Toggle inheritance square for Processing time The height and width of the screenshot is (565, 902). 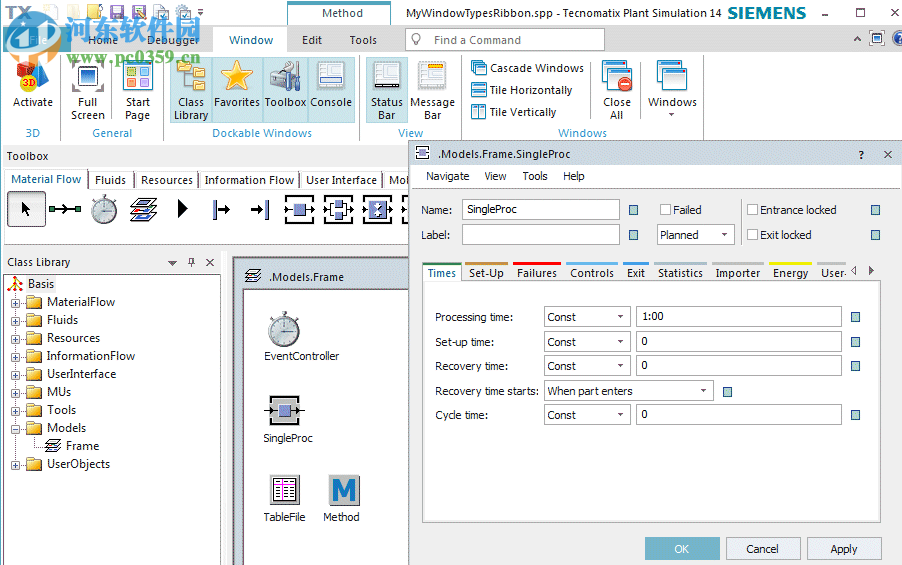point(855,317)
